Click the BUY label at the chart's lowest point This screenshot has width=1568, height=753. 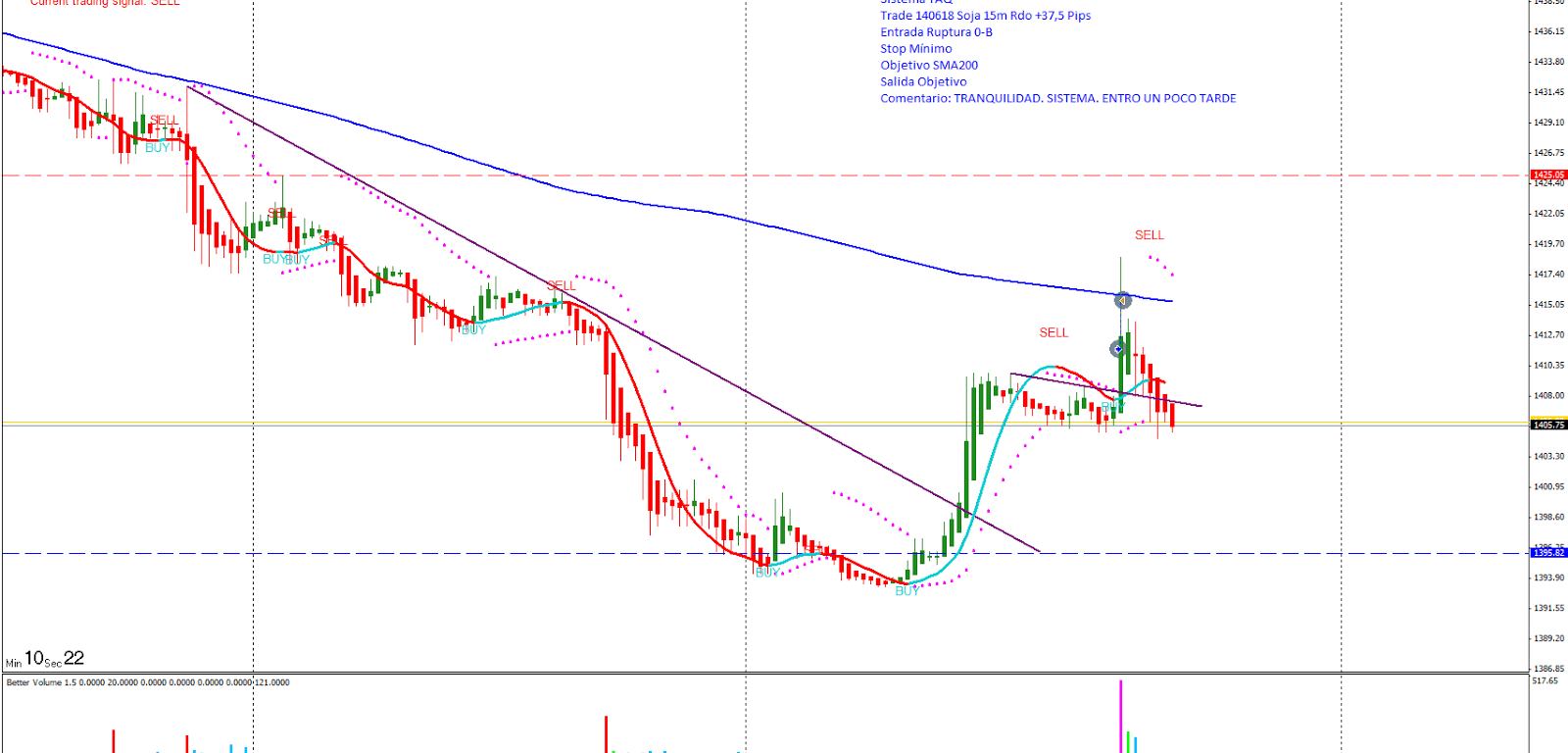907,591
